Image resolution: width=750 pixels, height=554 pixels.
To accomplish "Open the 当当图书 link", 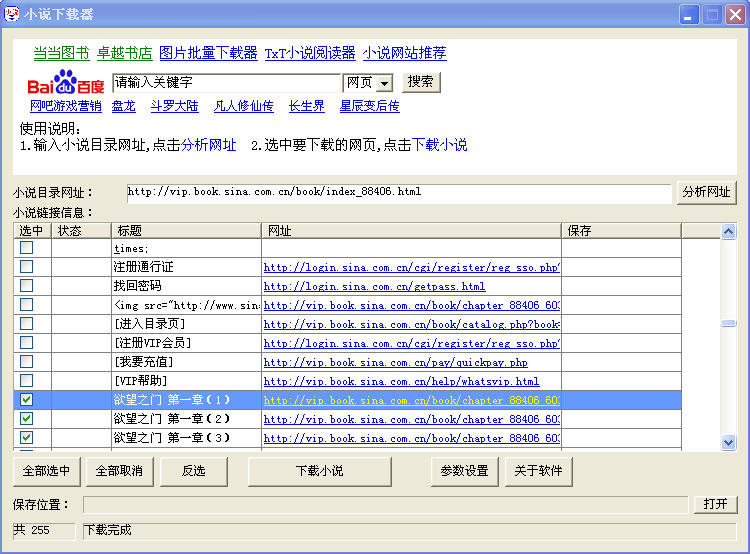I will [61, 53].
